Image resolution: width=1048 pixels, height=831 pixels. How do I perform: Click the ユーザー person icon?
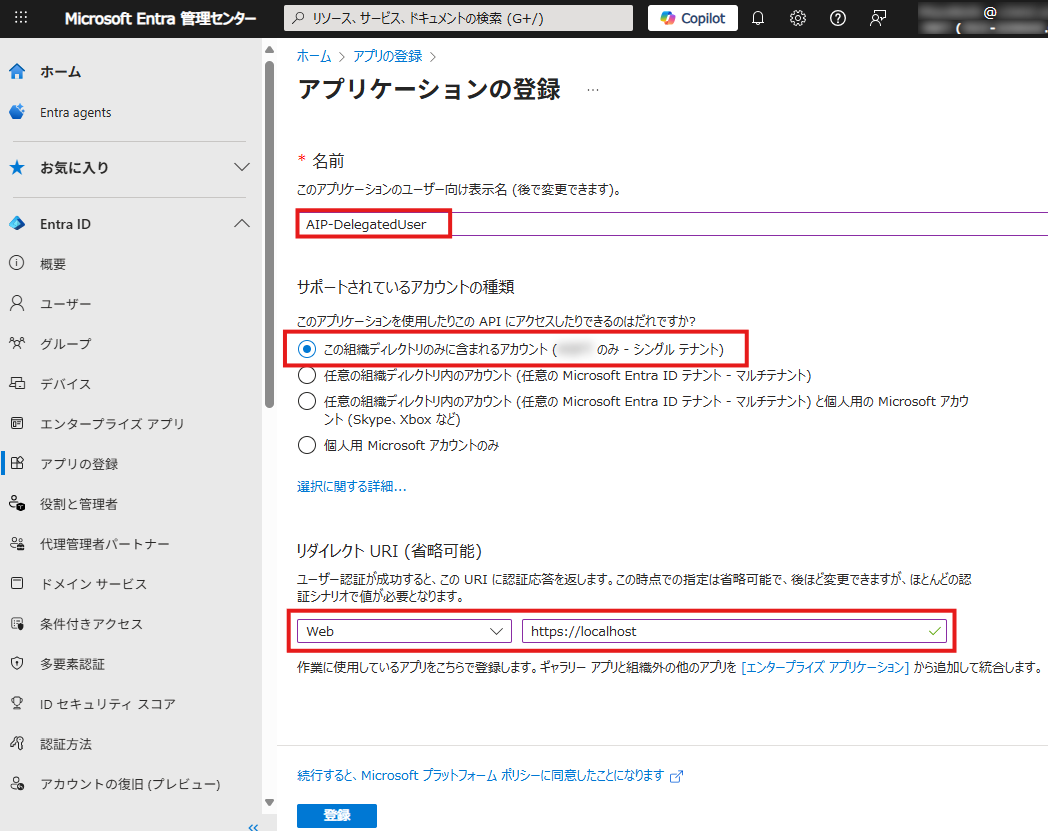17,304
